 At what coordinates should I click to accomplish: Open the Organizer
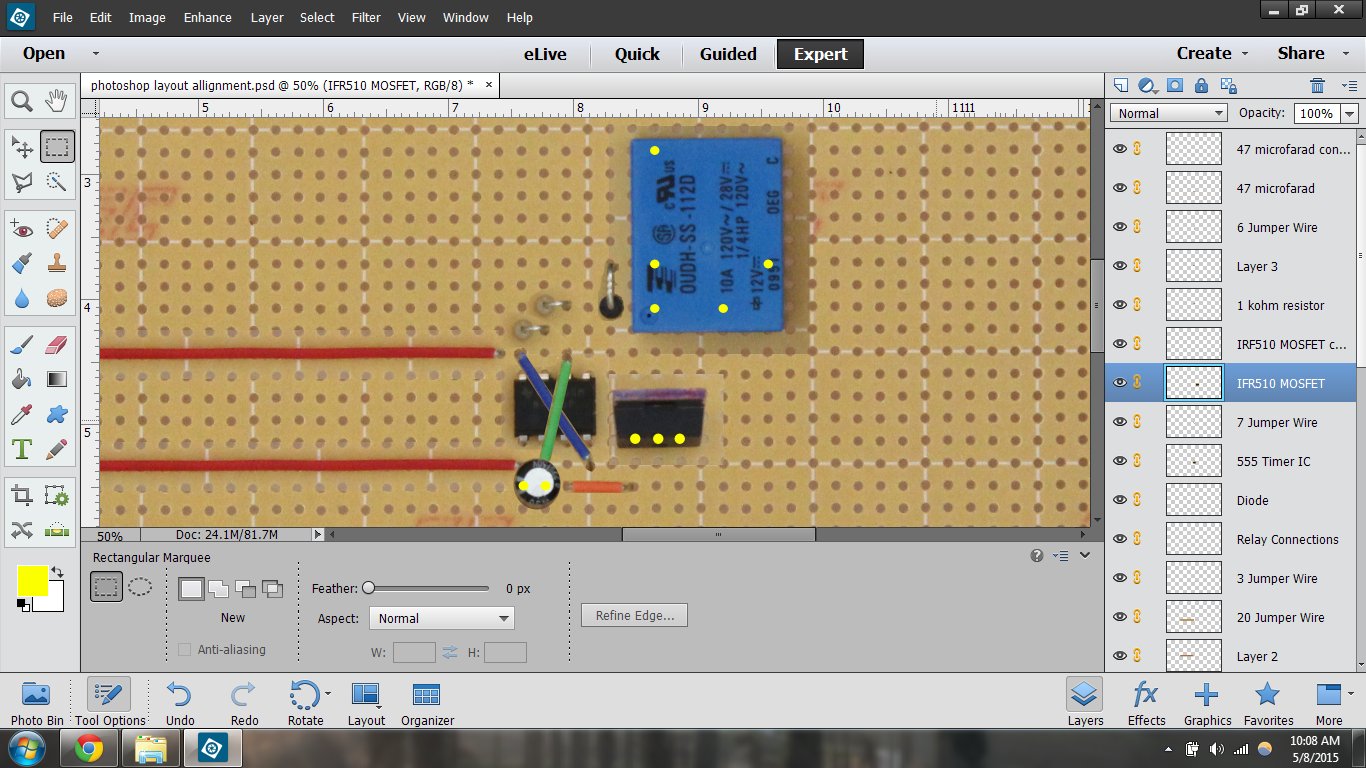tap(427, 702)
